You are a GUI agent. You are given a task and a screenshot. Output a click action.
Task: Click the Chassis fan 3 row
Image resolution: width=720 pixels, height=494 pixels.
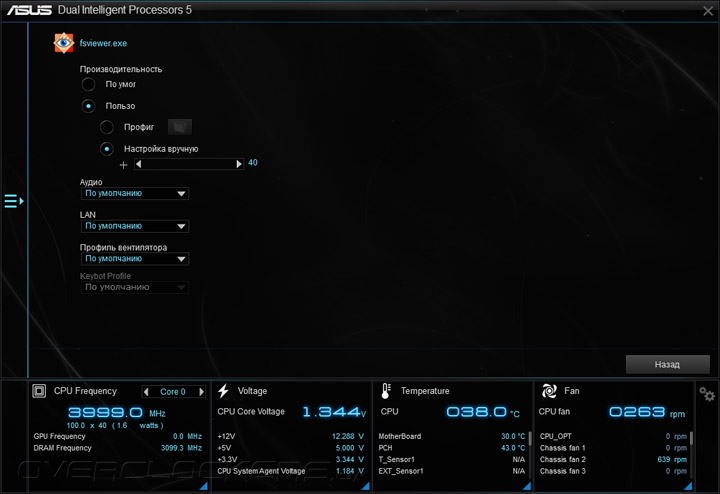coord(613,471)
